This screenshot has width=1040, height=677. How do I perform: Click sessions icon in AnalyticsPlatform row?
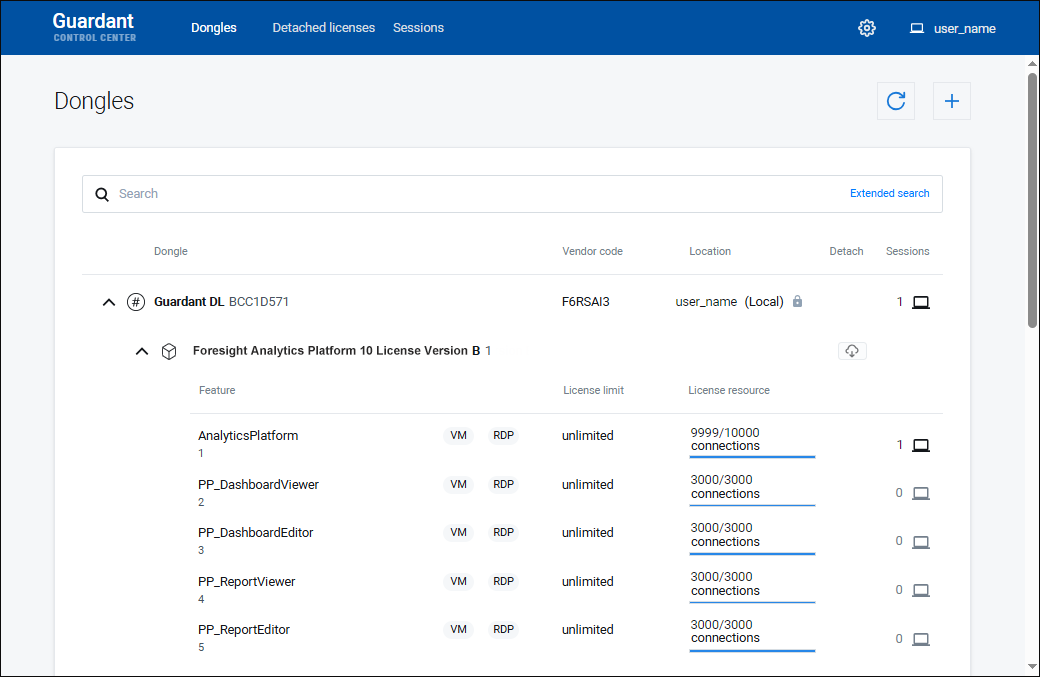click(921, 445)
